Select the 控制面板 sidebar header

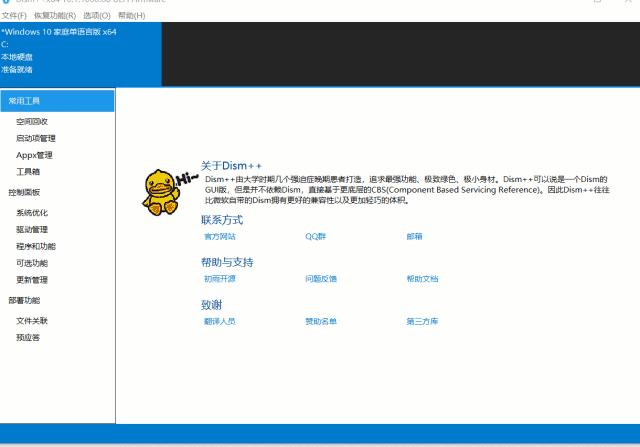[24, 192]
